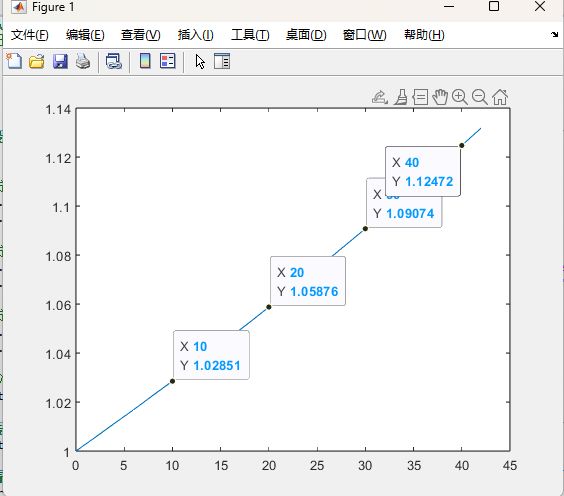
Task: Click the data point at X 20
Action: point(269,307)
